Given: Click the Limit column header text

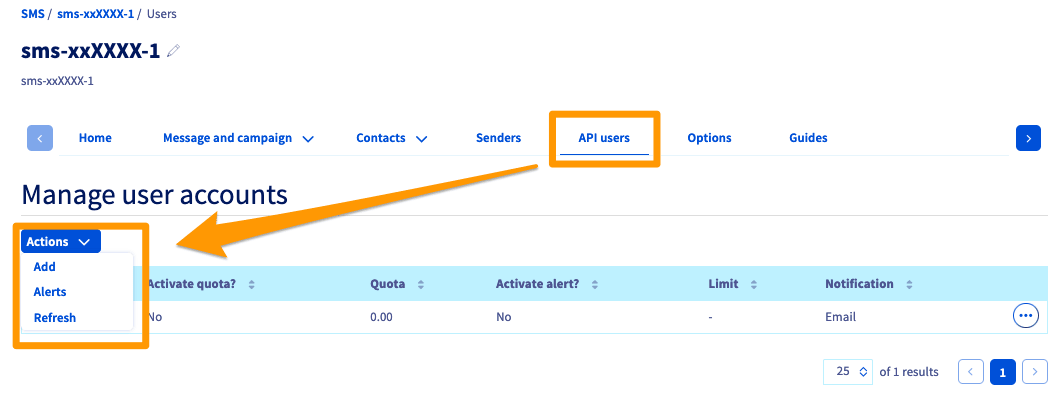Looking at the screenshot, I should pyautogui.click(x=723, y=284).
